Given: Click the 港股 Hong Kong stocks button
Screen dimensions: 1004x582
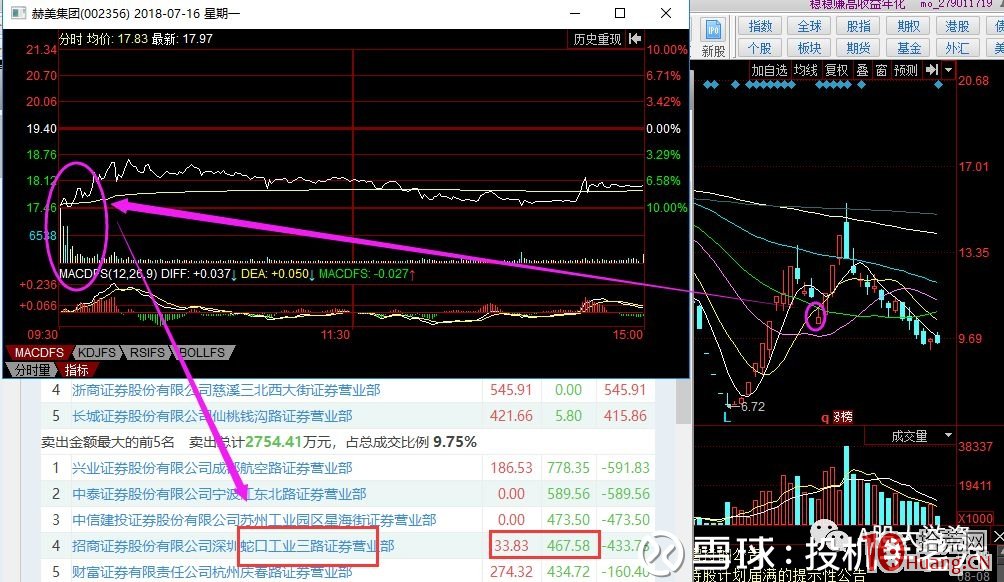Looking at the screenshot, I should click(958, 25).
